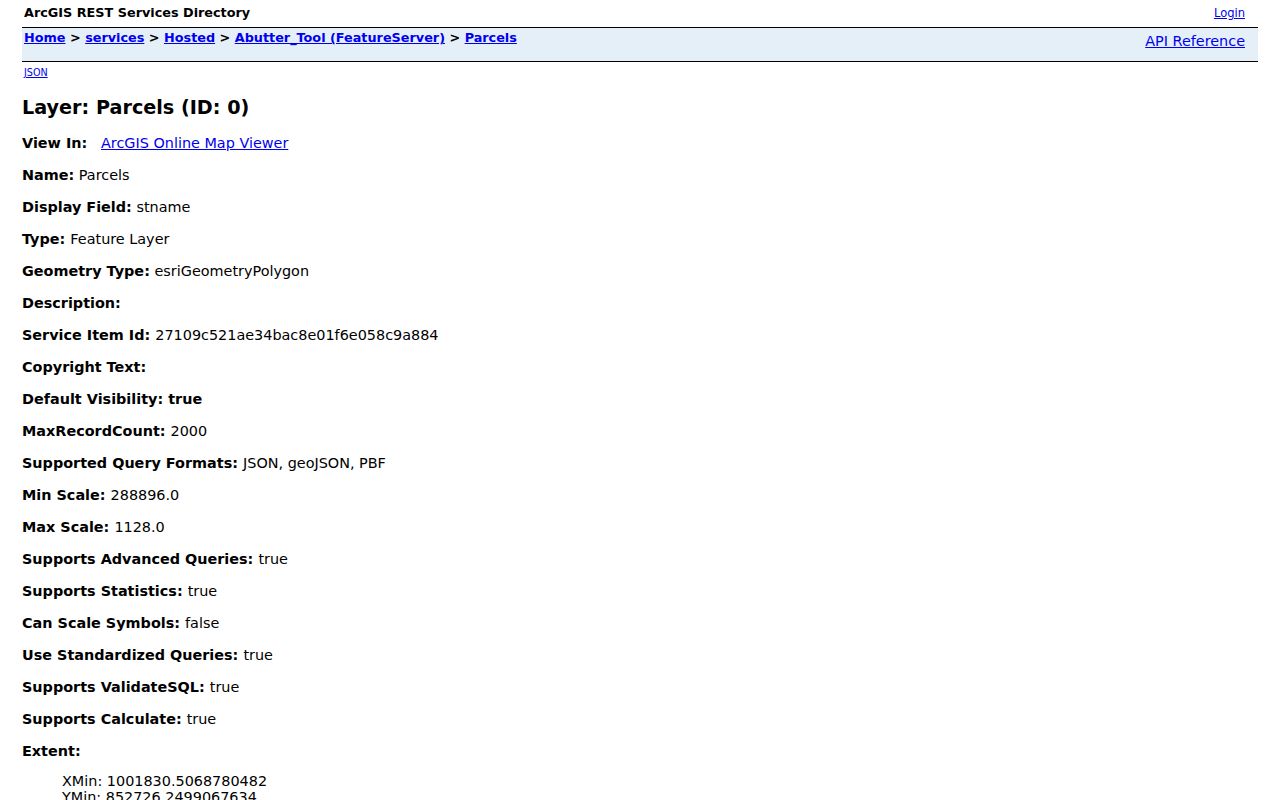Image resolution: width=1280 pixels, height=800 pixels.
Task: Click the Can Scale Symbols value false
Action: (x=202, y=623)
